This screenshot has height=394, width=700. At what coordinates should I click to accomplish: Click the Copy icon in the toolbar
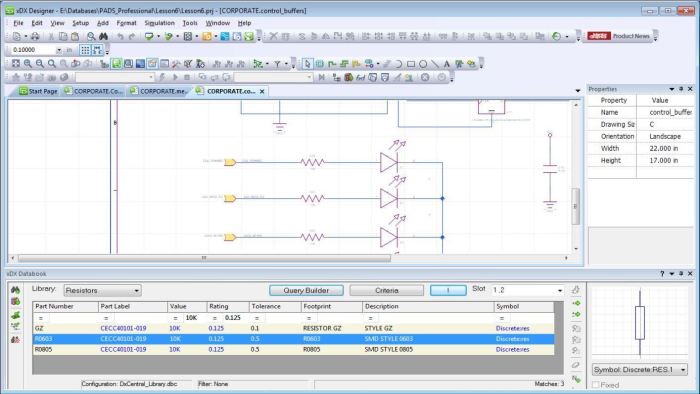pyautogui.click(x=63, y=36)
